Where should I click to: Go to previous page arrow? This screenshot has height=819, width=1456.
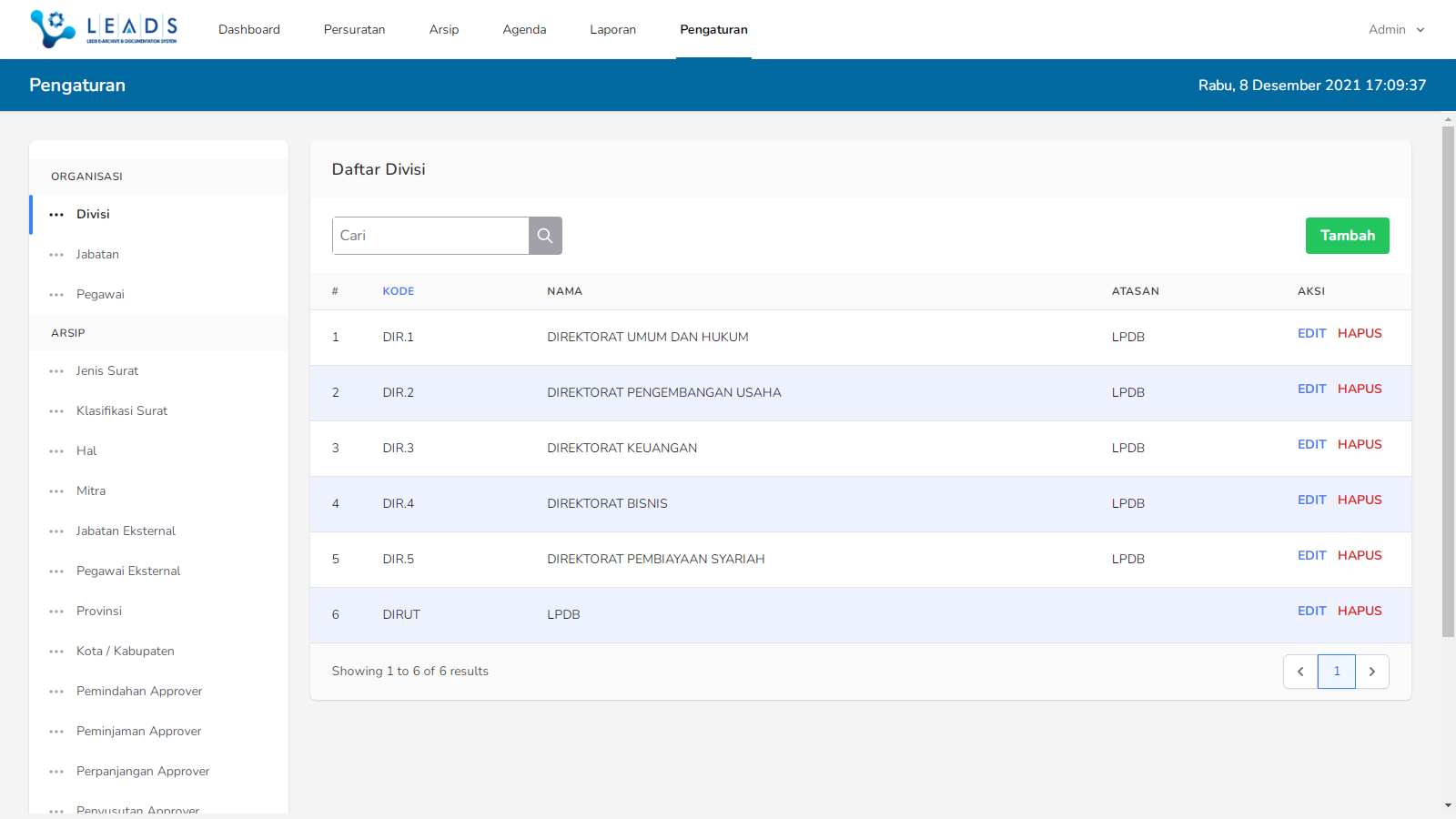(x=1300, y=672)
